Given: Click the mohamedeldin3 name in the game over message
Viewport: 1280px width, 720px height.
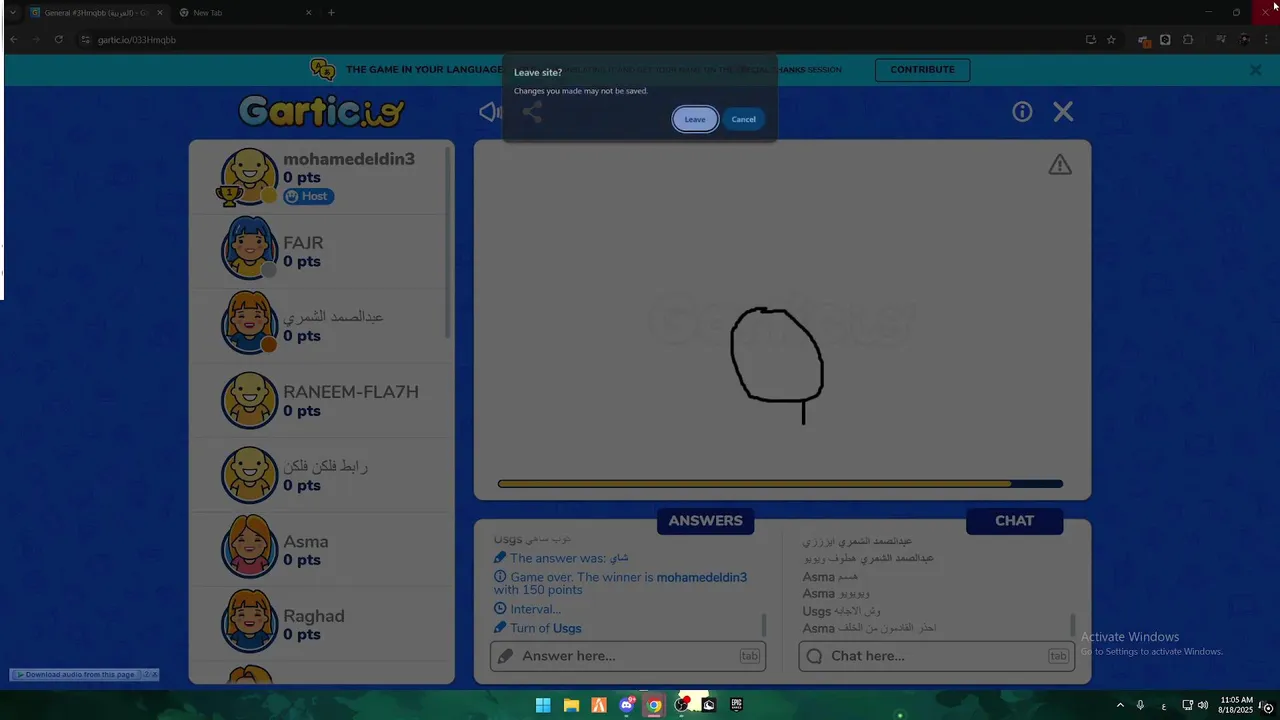Looking at the screenshot, I should [701, 577].
